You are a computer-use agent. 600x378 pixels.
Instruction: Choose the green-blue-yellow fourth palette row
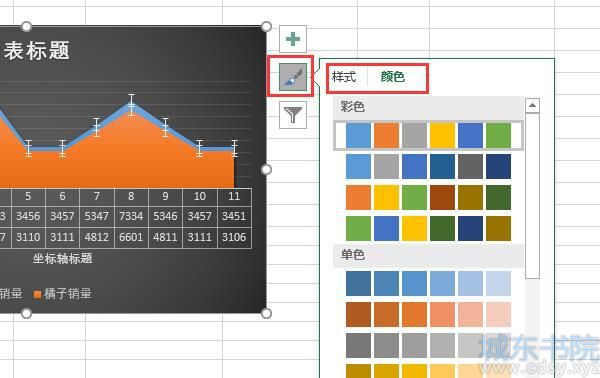(x=428, y=228)
